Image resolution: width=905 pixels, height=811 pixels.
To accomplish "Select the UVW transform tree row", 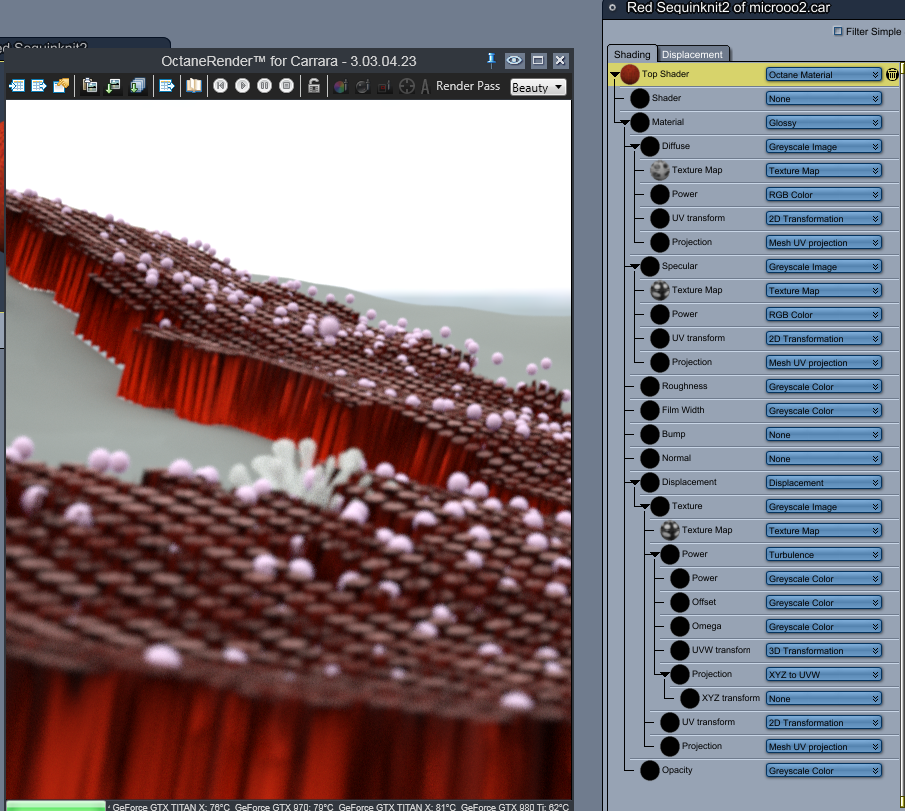I will (x=721, y=650).
